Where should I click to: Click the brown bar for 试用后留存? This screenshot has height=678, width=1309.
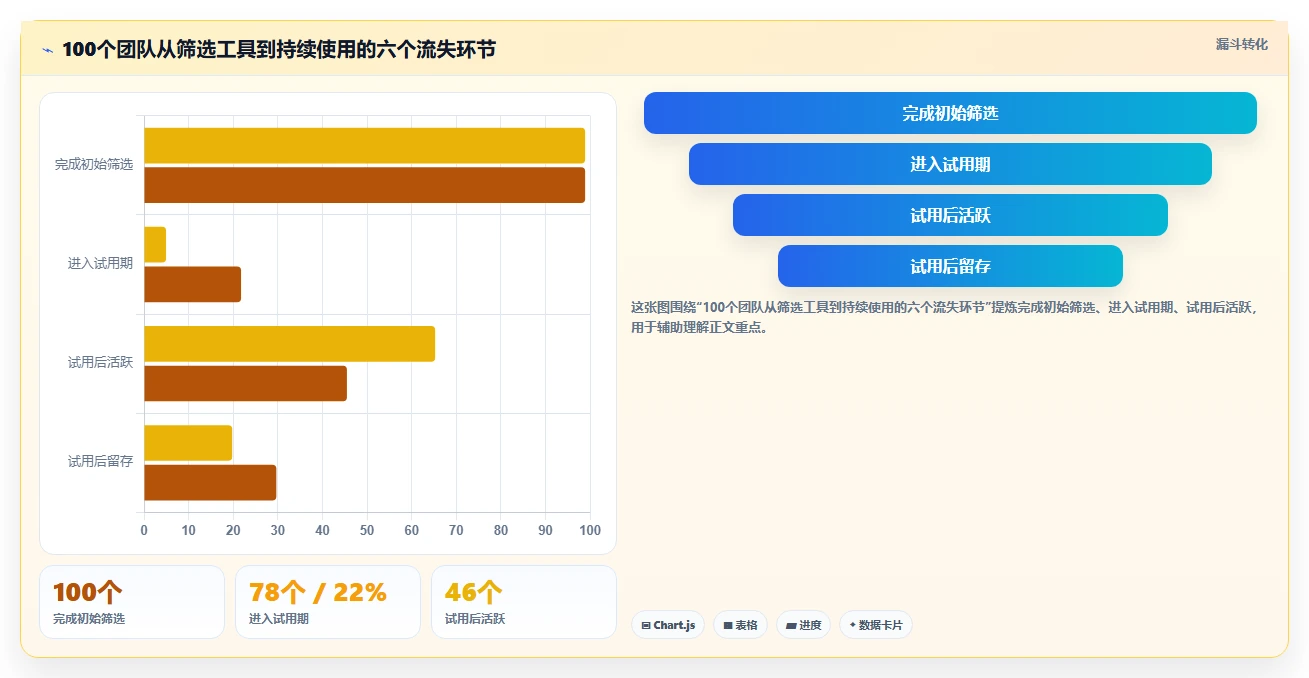[210, 482]
